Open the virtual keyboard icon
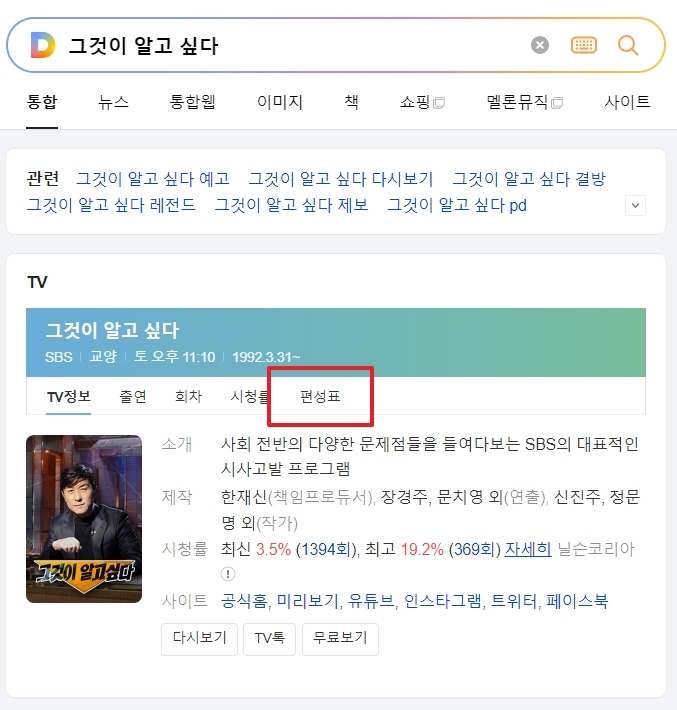The width and height of the screenshot is (677, 710). [584, 45]
